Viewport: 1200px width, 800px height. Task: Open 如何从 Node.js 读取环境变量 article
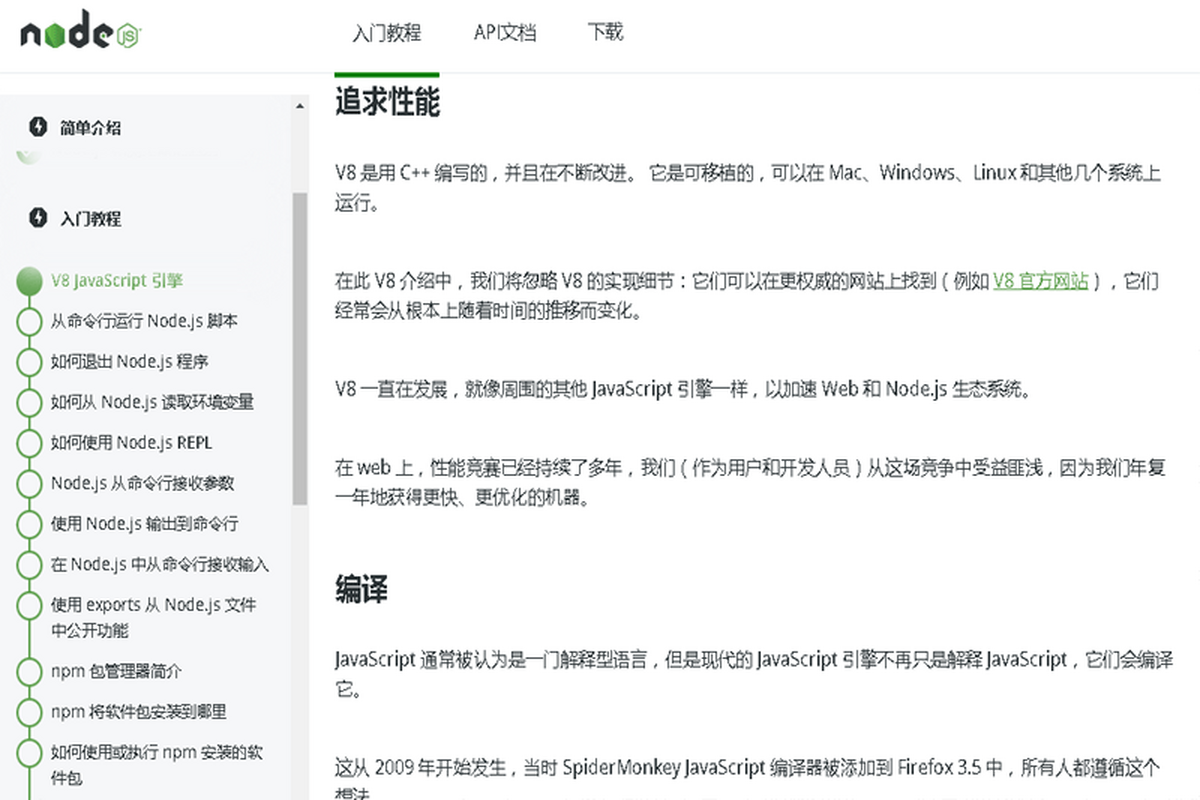tap(152, 402)
